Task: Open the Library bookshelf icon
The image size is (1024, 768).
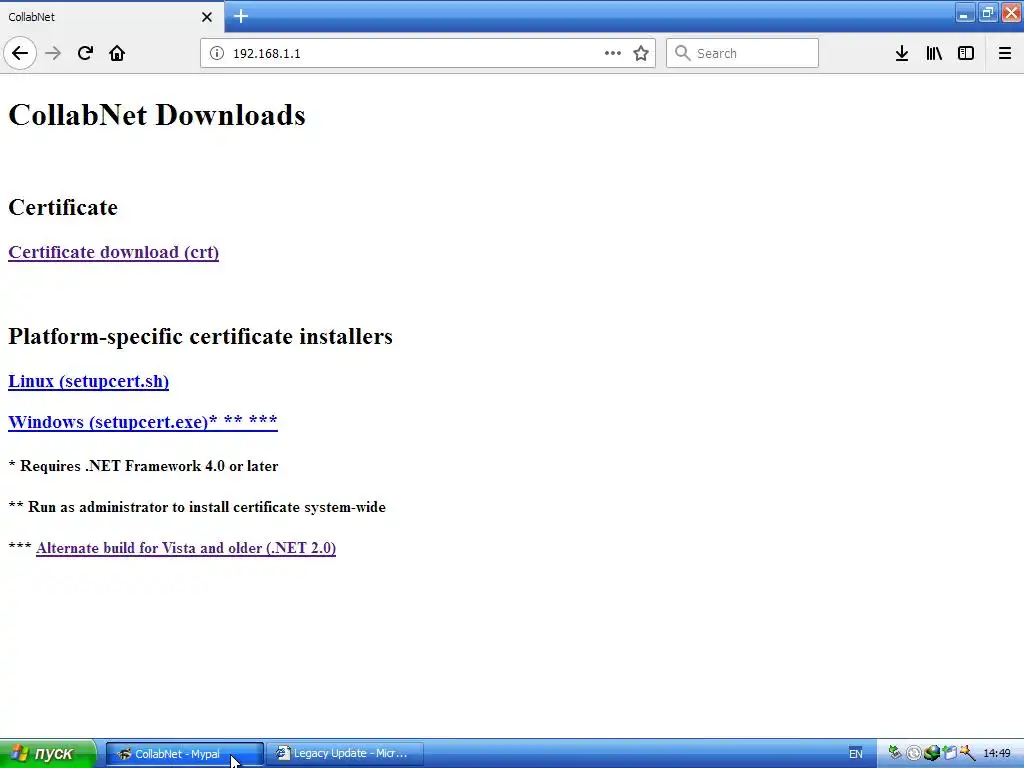Action: [x=934, y=53]
